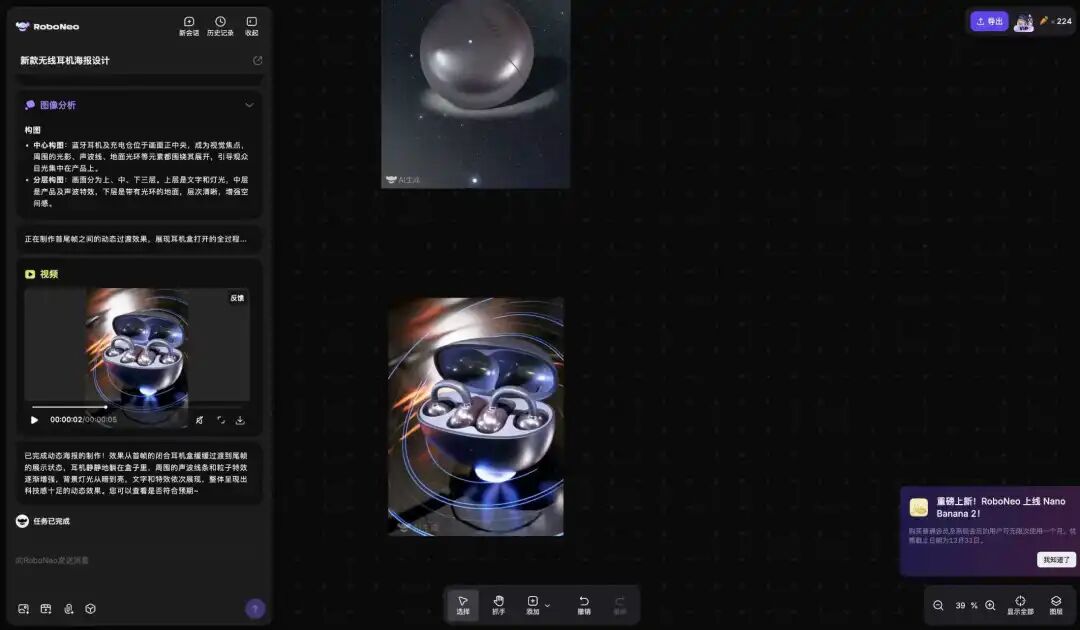Zoom out the canvas with minus magnifier
Screen dimensions: 1080x630
tap(938, 605)
